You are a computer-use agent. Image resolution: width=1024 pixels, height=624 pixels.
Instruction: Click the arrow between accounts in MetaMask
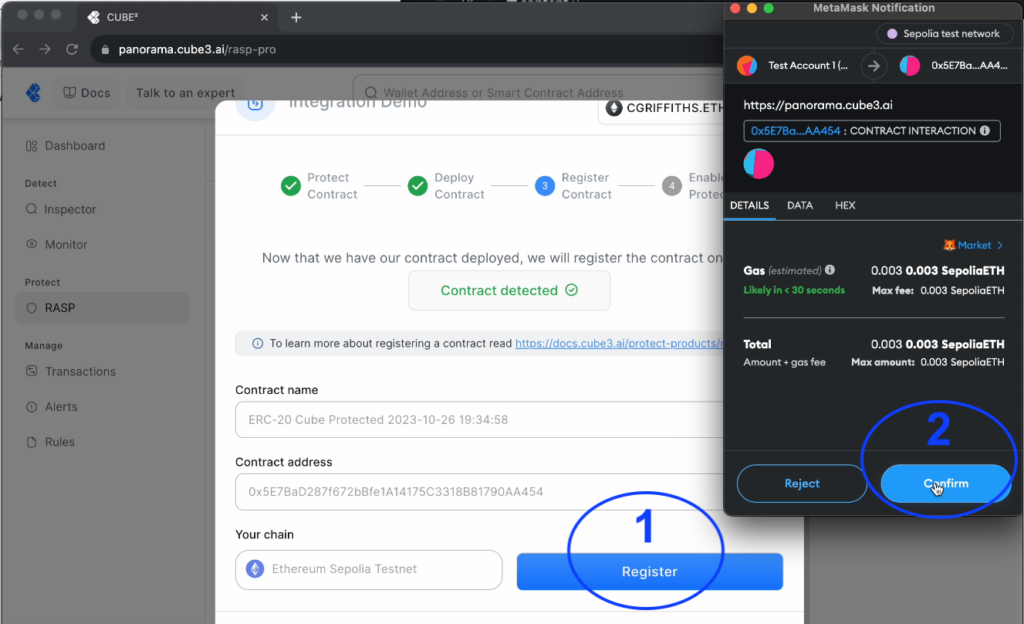pos(874,65)
